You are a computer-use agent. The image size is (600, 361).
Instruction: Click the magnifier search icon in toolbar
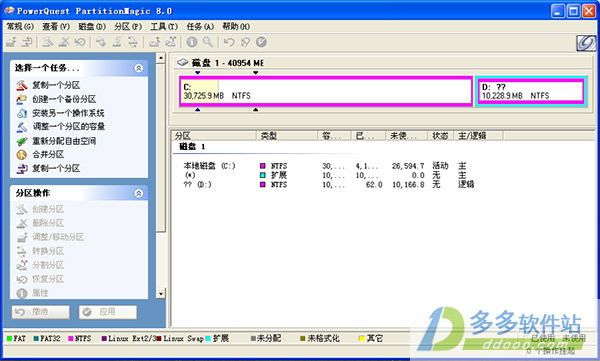pos(208,42)
